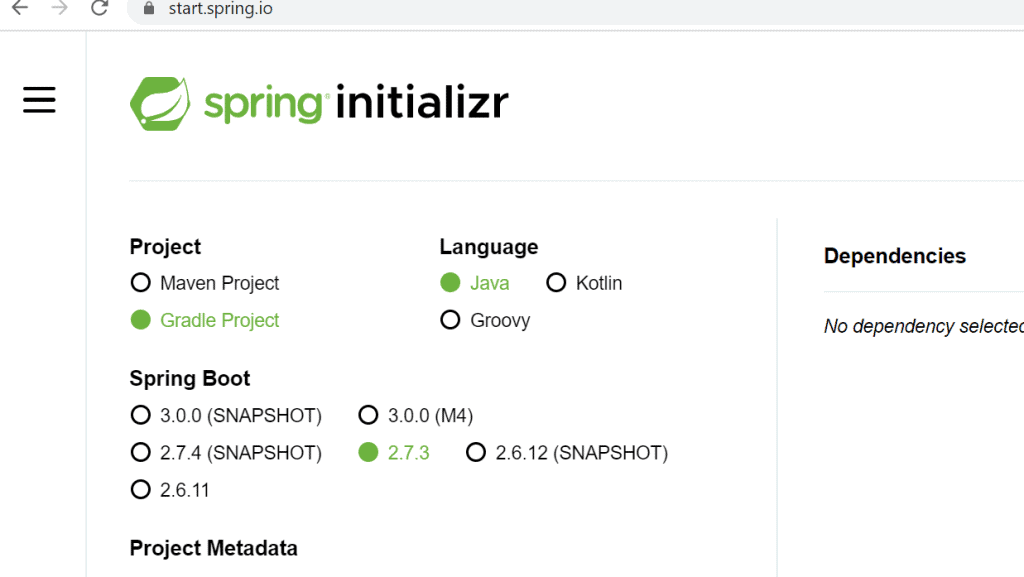Click the Dependencies section heading
This screenshot has height=577, width=1024.
tap(894, 256)
